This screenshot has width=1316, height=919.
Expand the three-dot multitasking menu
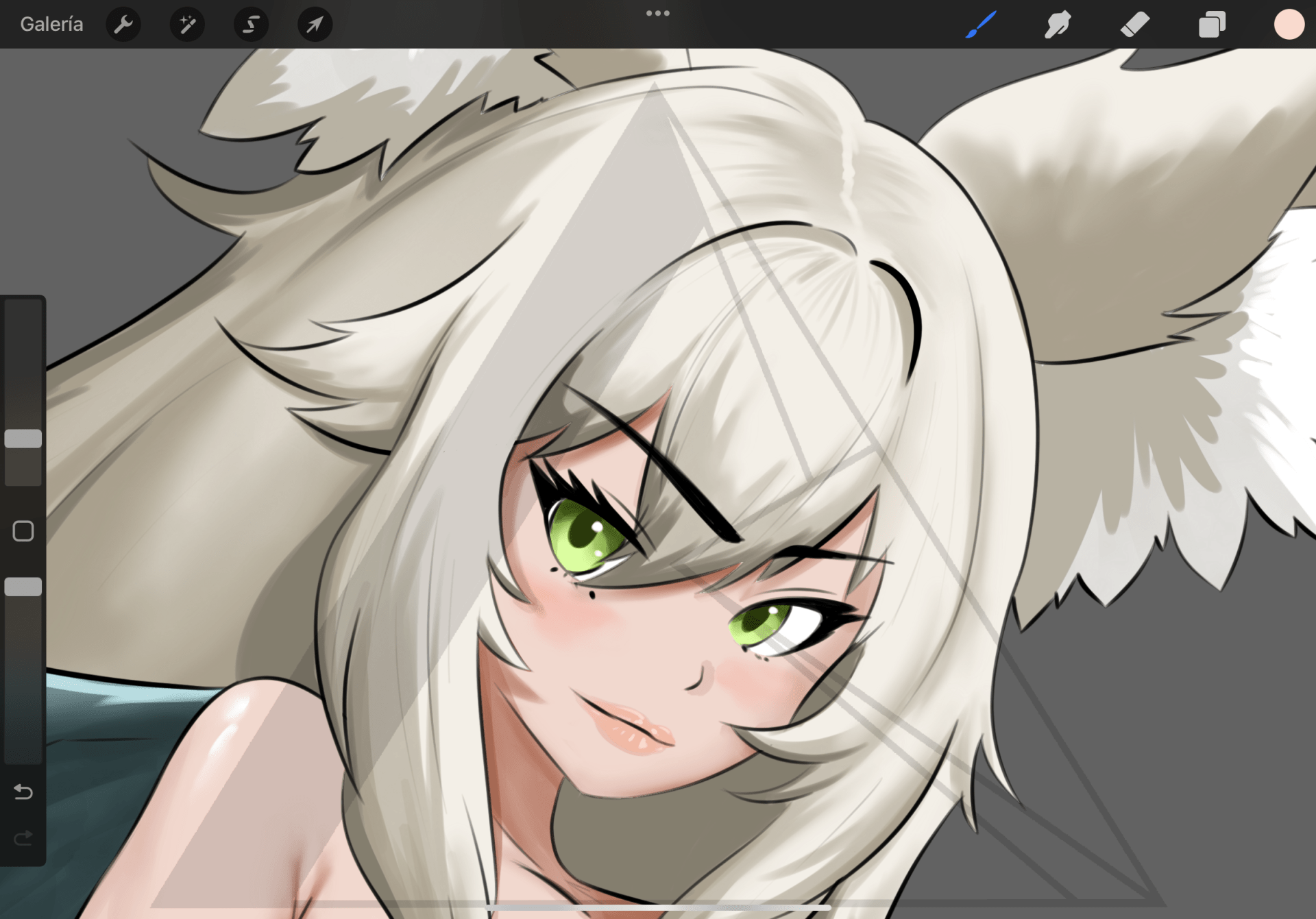click(657, 13)
